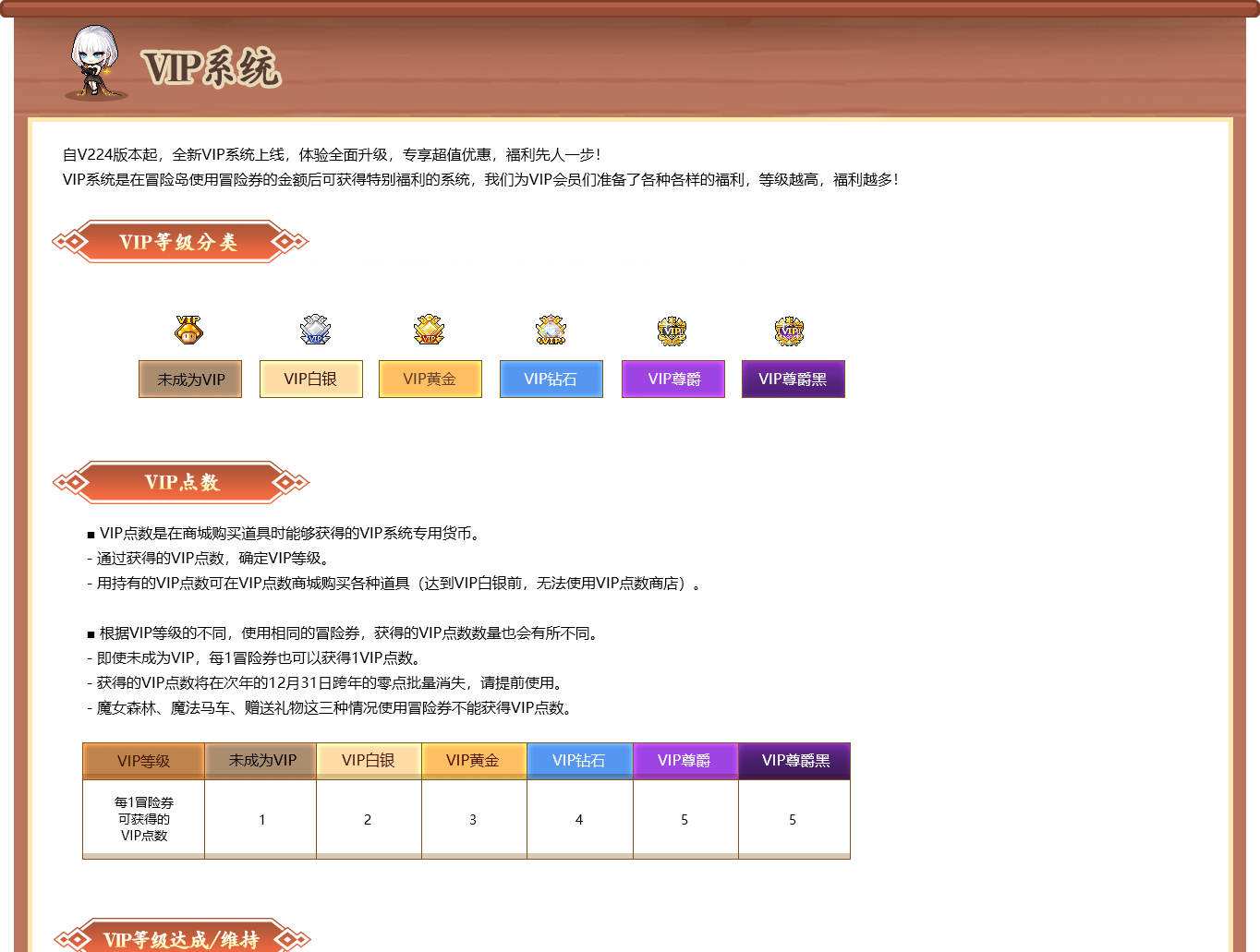
Task: Click the VIP等级分类 section banner
Action: click(x=179, y=242)
